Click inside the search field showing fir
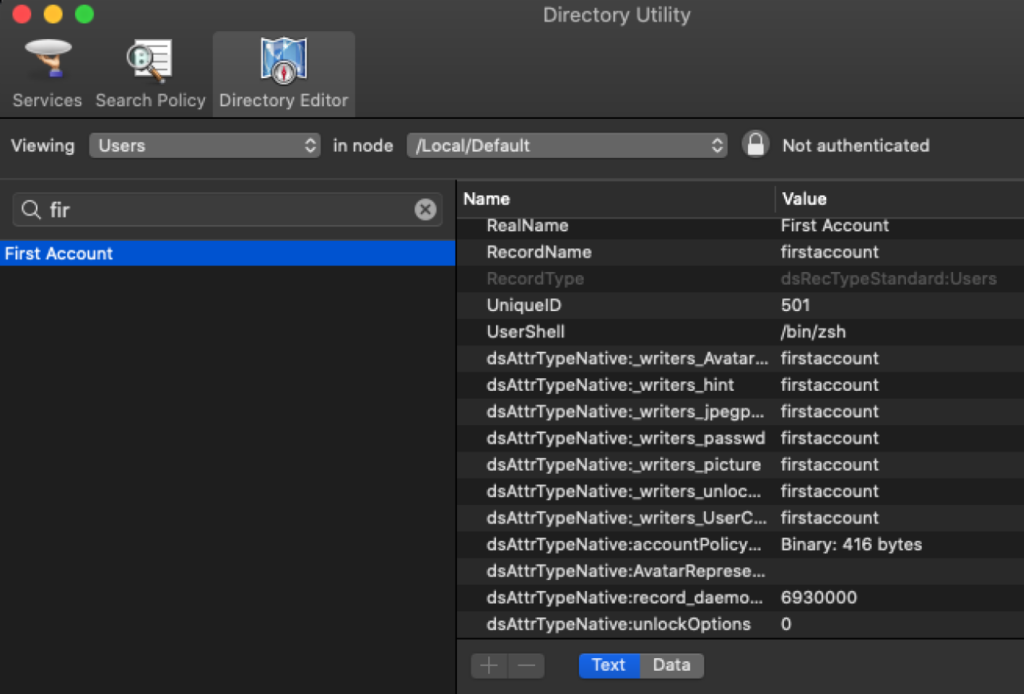 coord(200,209)
